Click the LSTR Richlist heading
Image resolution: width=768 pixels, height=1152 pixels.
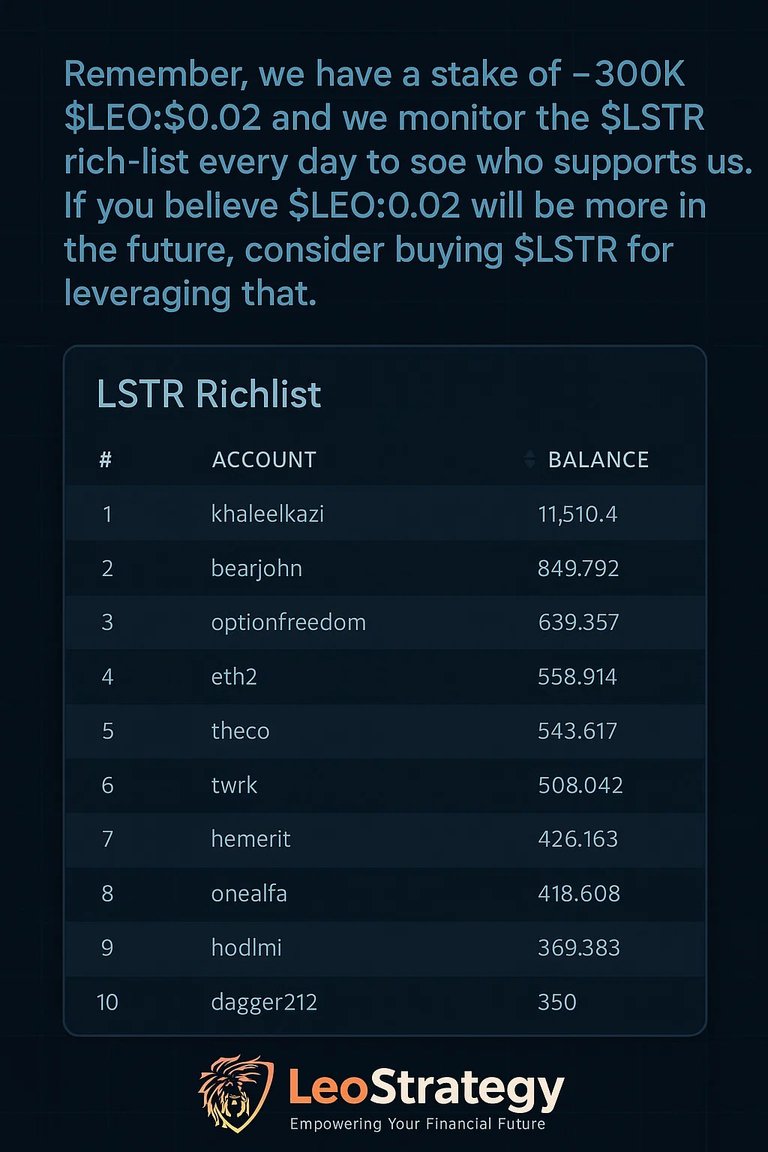(x=209, y=394)
